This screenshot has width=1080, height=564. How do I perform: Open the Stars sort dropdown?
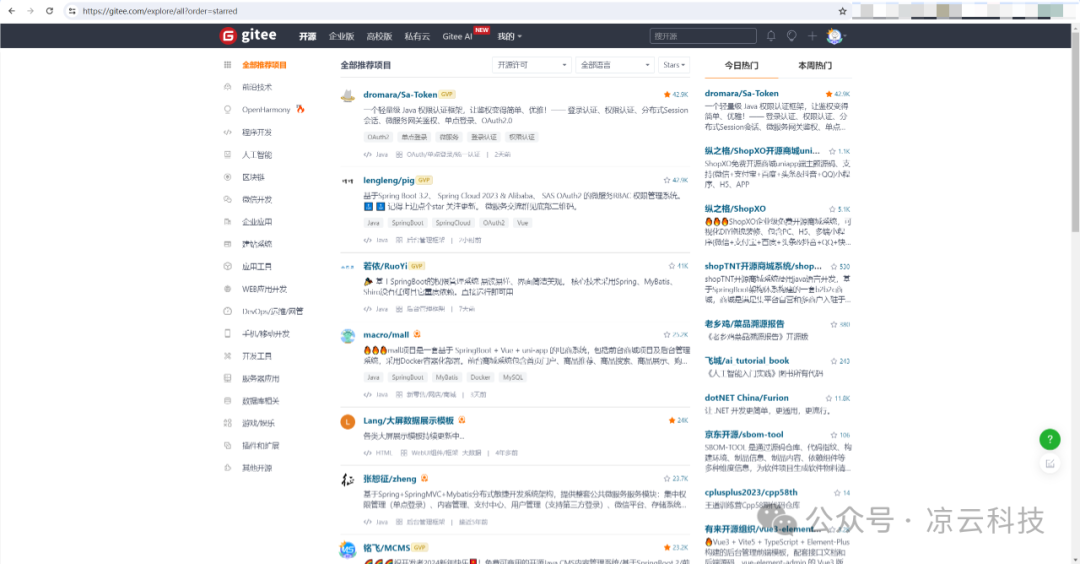click(x=674, y=65)
